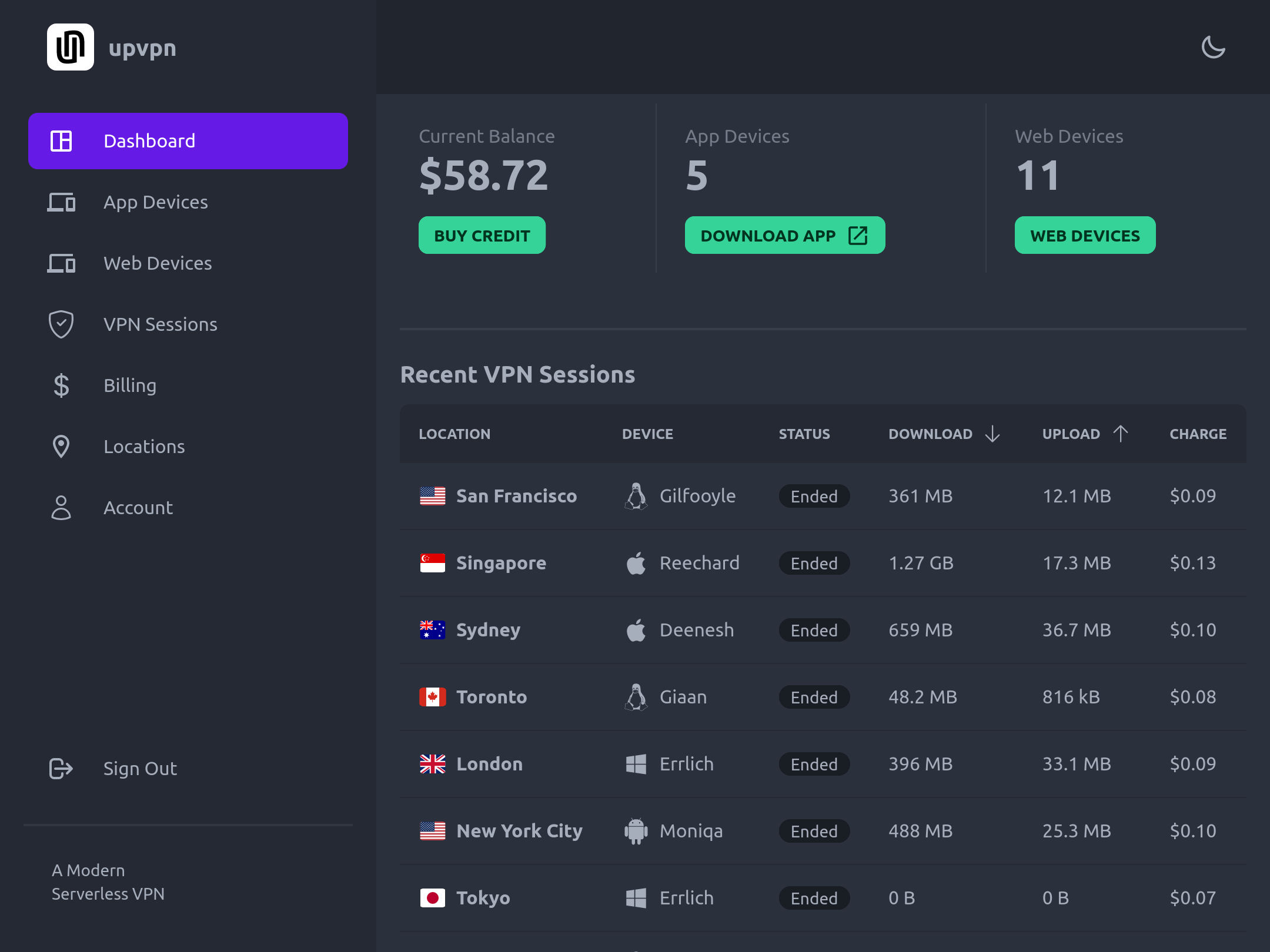The height and width of the screenshot is (952, 1270).
Task: Toggle dark mode moon icon
Action: click(1213, 47)
